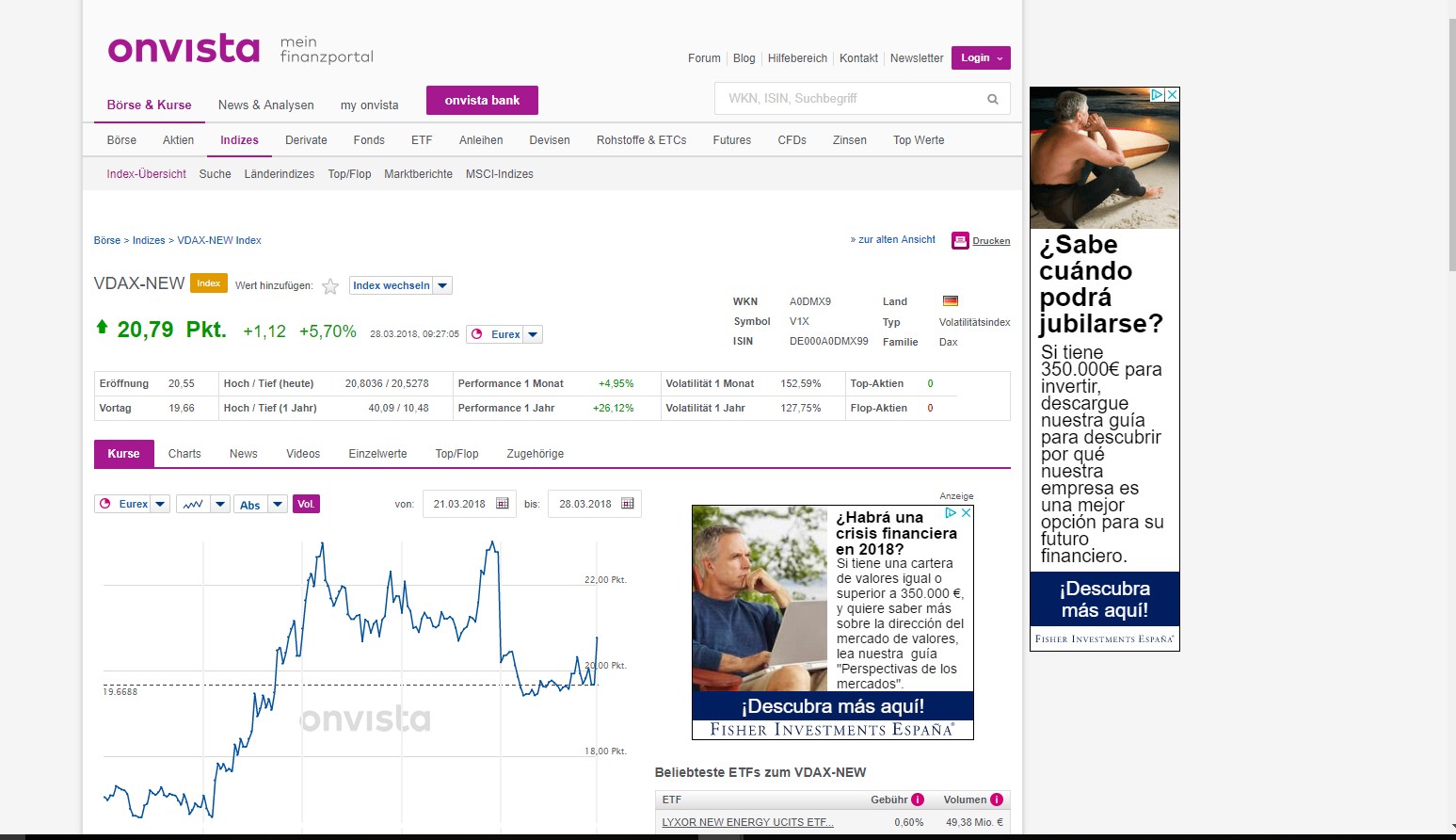Go to the Derivate section
This screenshot has height=840, width=1456.
(x=306, y=140)
